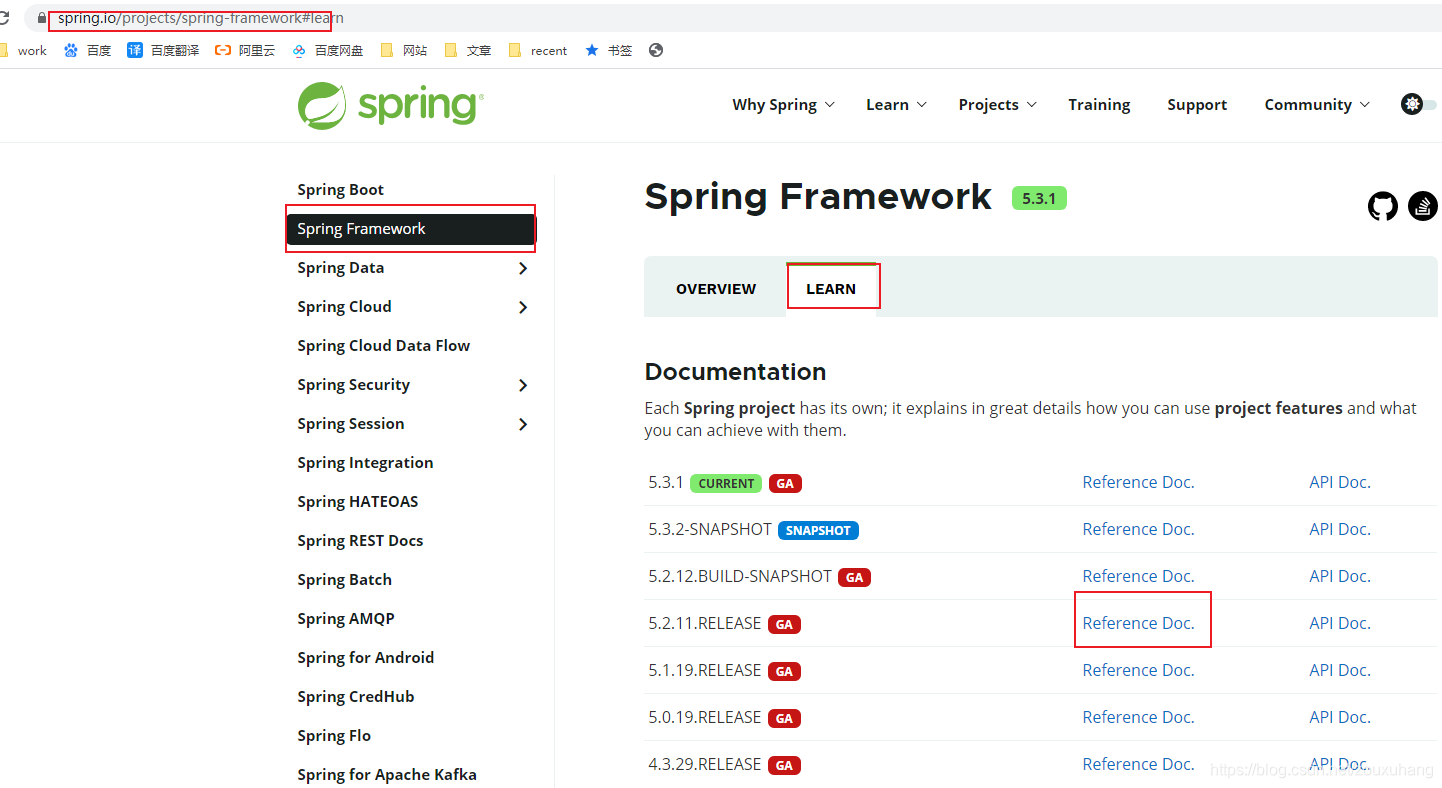The image size is (1442, 788).
Task: Open the 百度 bookmark
Action: 87,50
